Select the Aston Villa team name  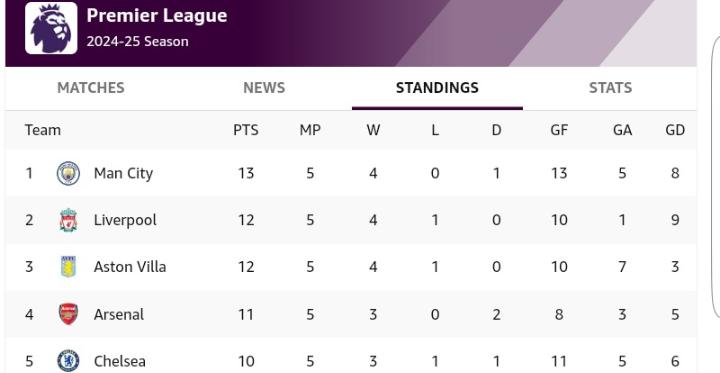(130, 267)
